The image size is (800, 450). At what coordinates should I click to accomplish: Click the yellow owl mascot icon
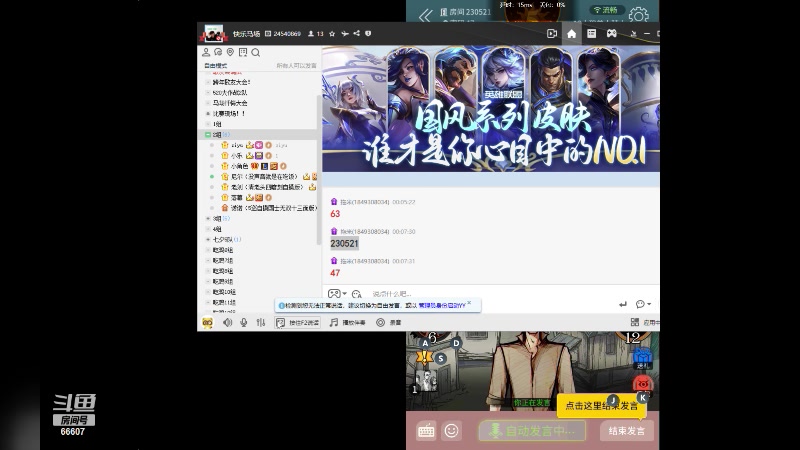click(207, 322)
